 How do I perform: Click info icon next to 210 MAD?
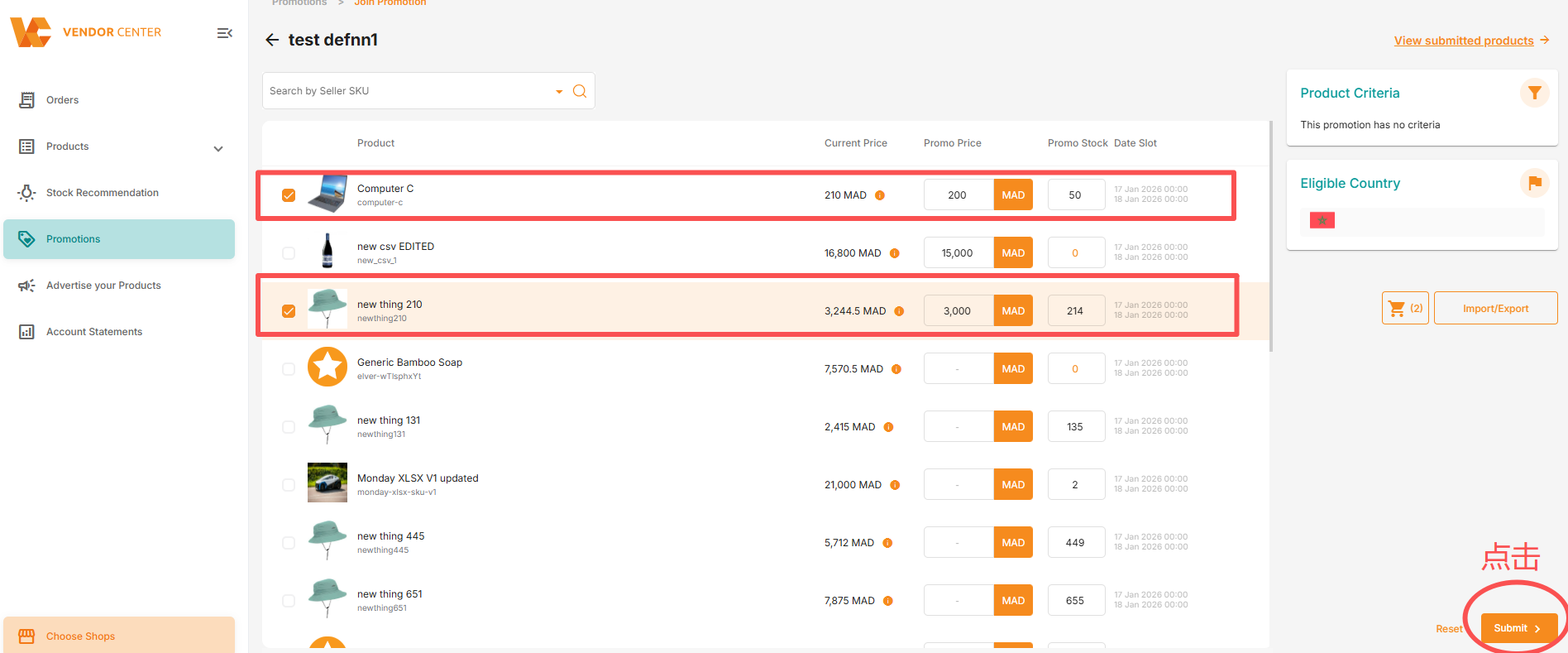(880, 195)
